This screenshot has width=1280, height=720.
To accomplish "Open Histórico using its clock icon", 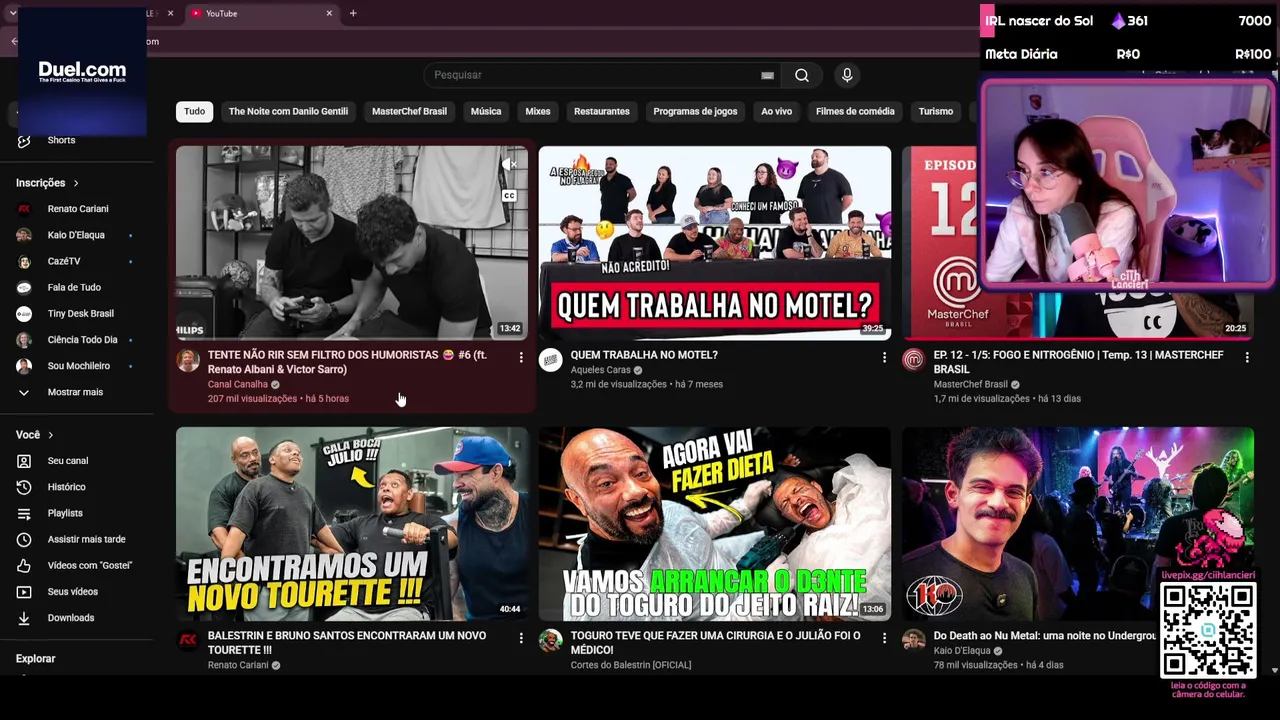I will [x=24, y=487].
